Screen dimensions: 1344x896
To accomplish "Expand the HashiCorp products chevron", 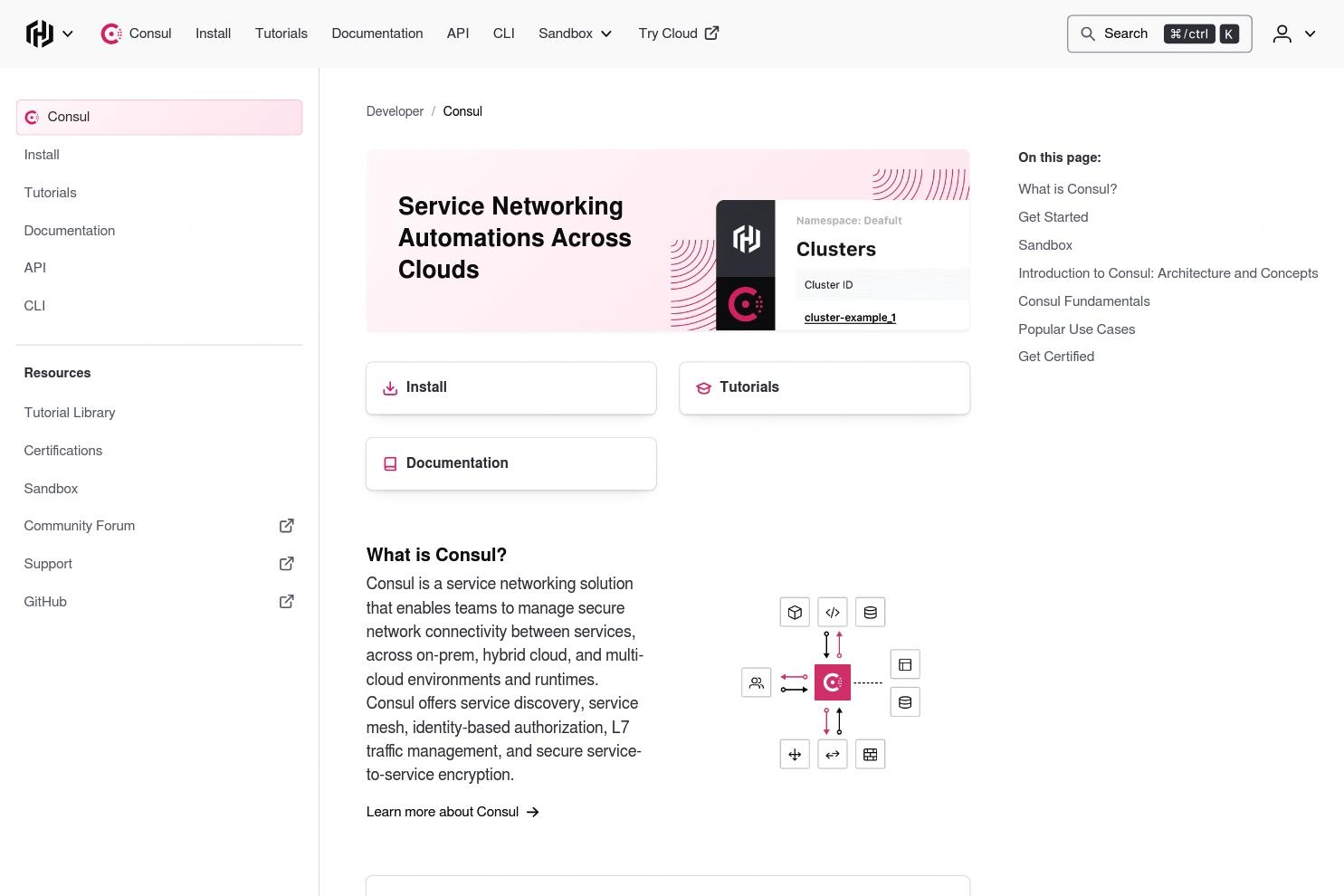I will coord(68,34).
